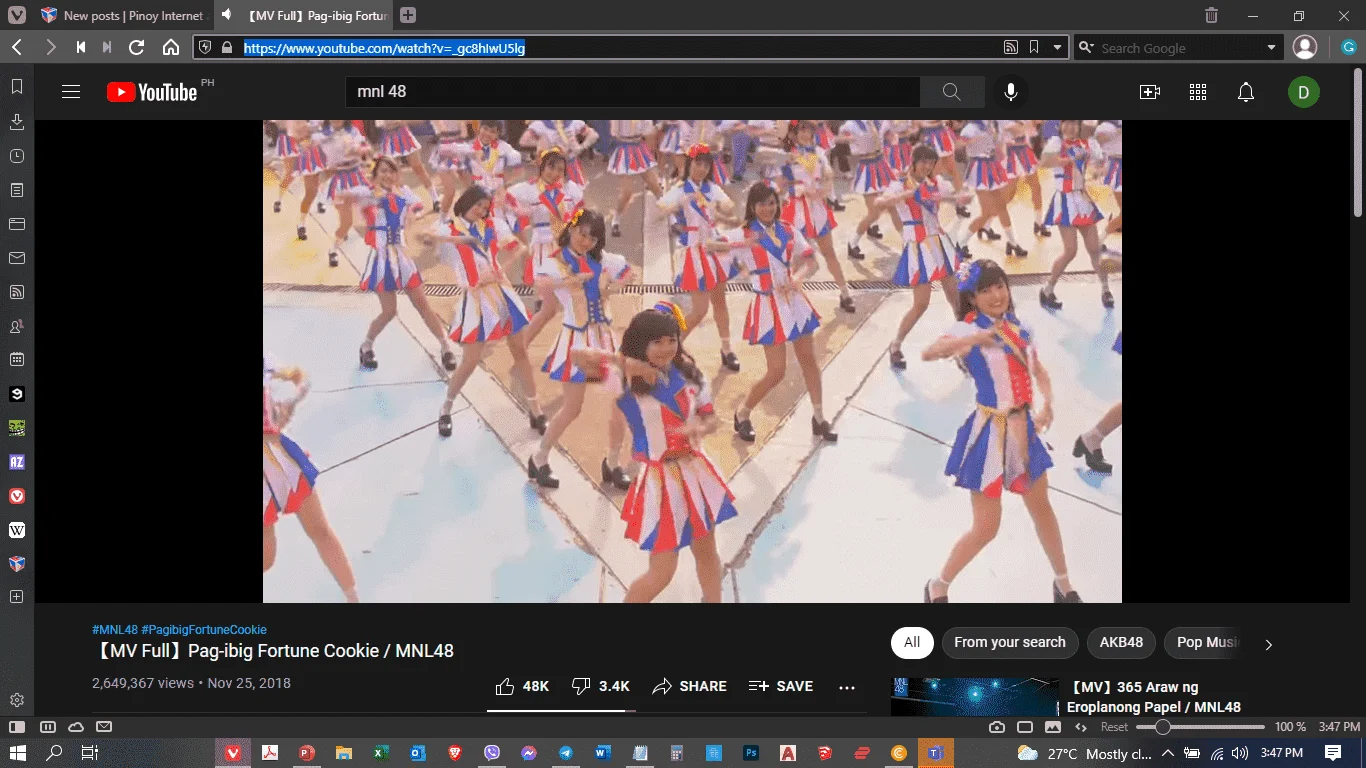1366x768 pixels.
Task: Go to the YouTube home logo
Action: (x=152, y=92)
